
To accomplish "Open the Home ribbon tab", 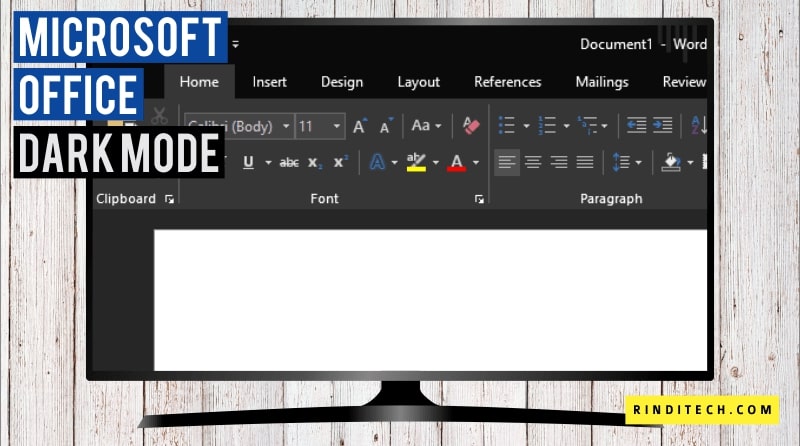I will (199, 82).
